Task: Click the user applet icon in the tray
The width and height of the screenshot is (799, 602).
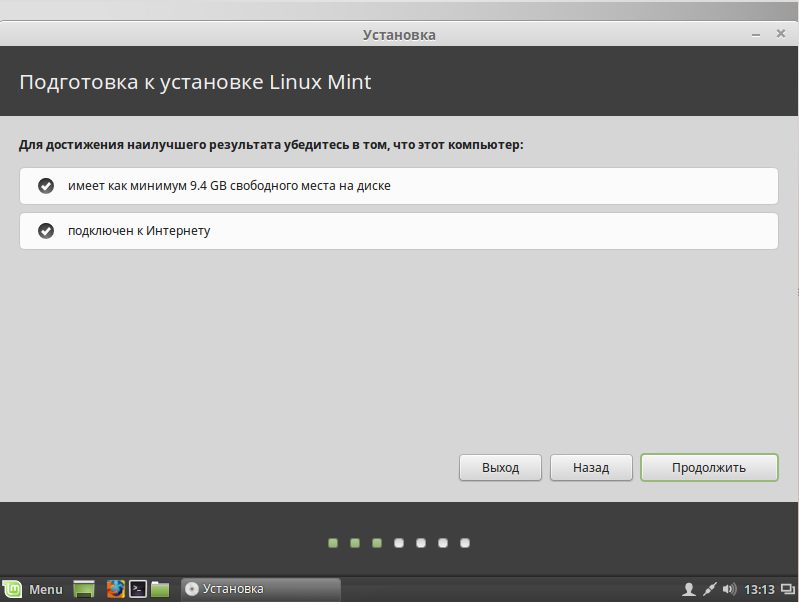Action: [x=688, y=589]
